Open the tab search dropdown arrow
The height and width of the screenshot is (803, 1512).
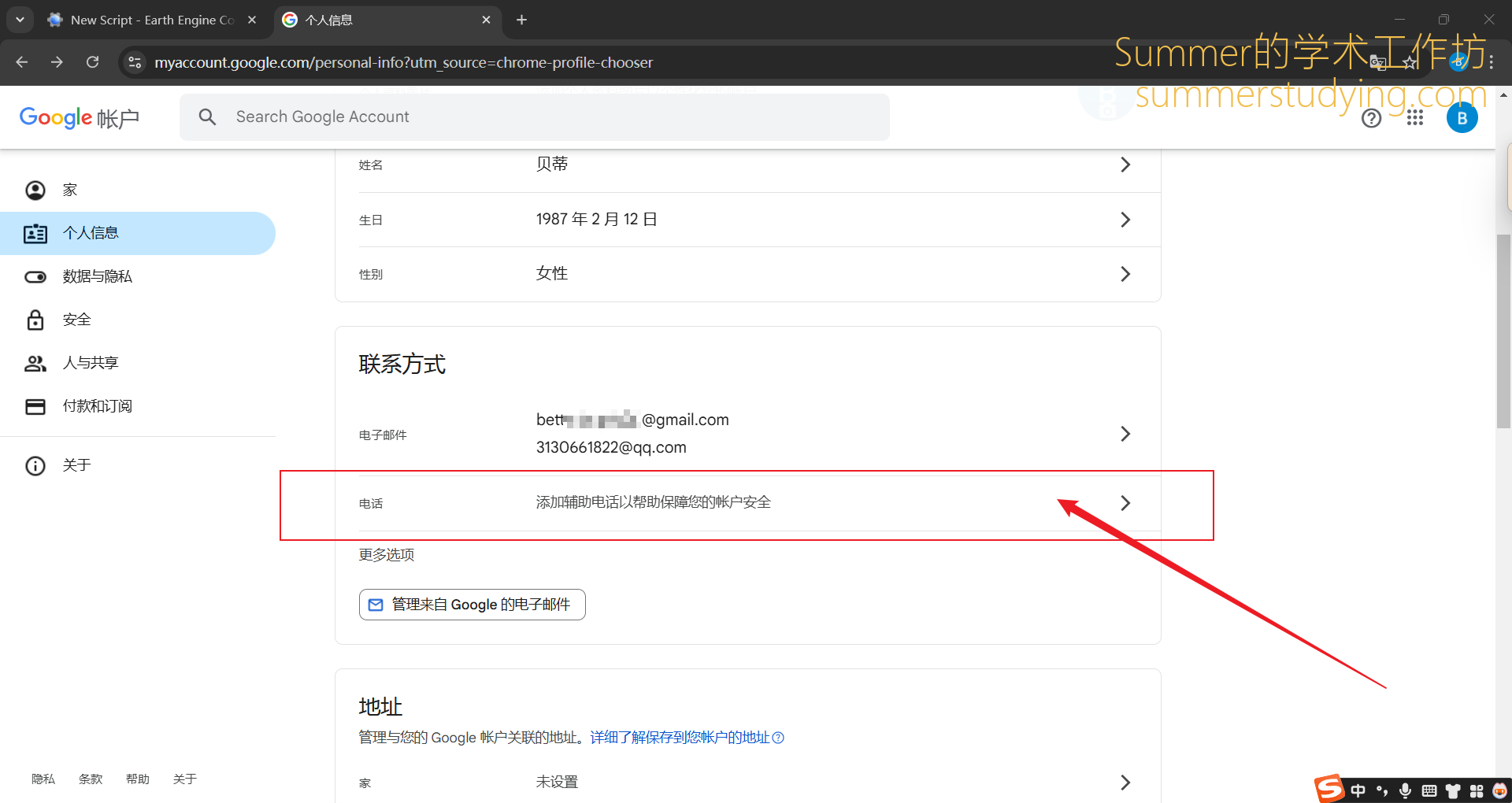[20, 20]
